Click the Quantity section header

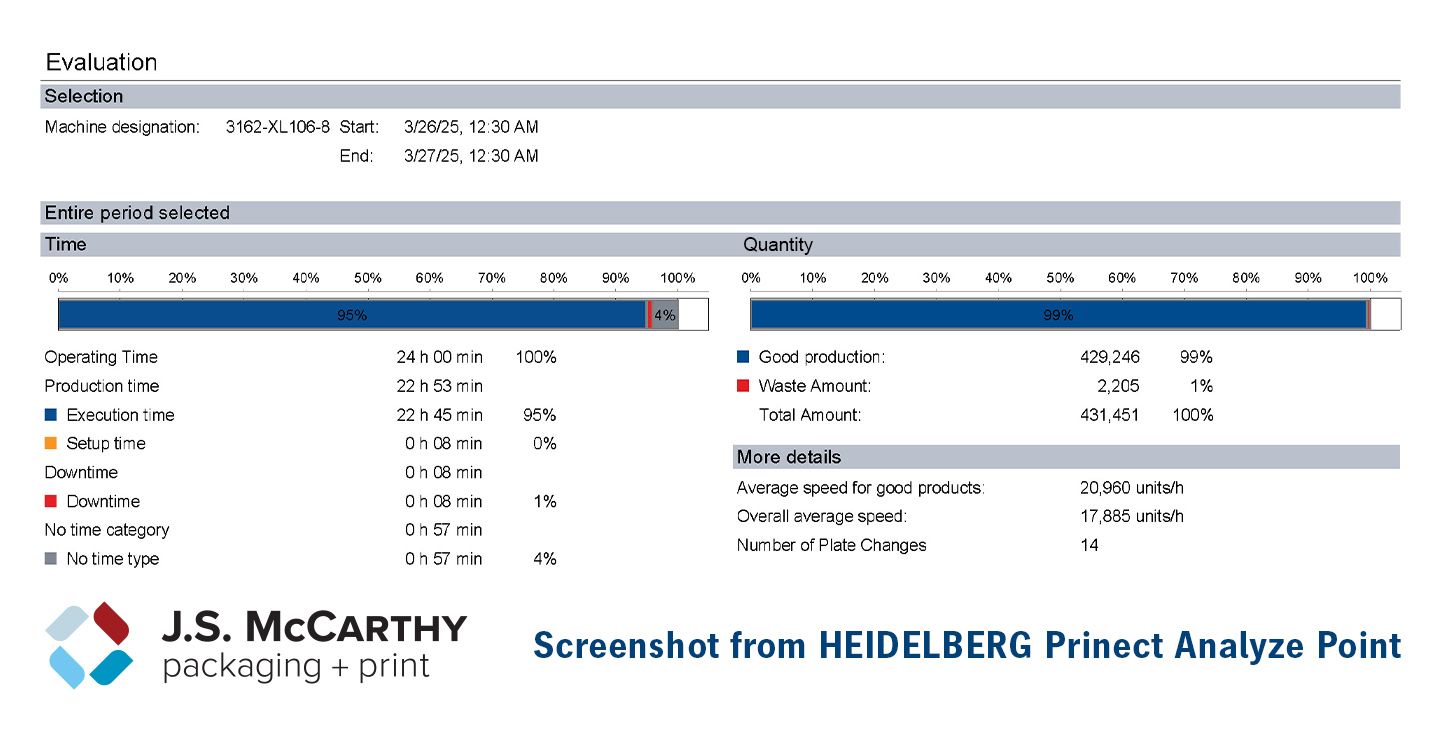1068,245
